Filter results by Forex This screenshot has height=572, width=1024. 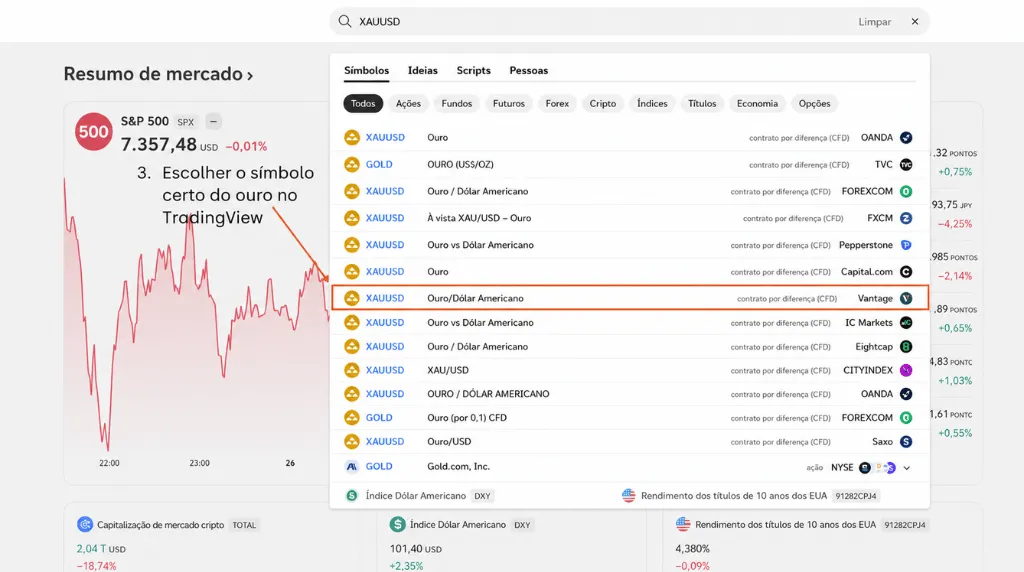point(557,103)
